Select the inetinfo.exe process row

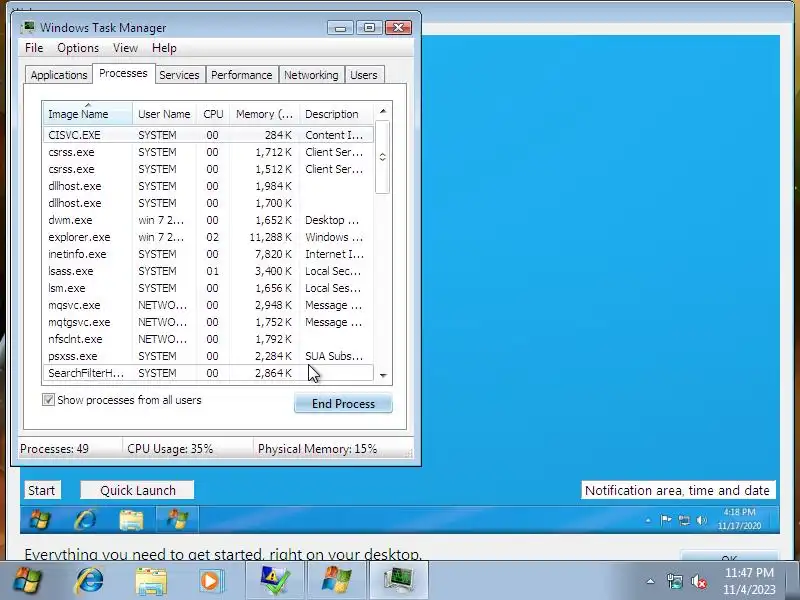(208, 254)
